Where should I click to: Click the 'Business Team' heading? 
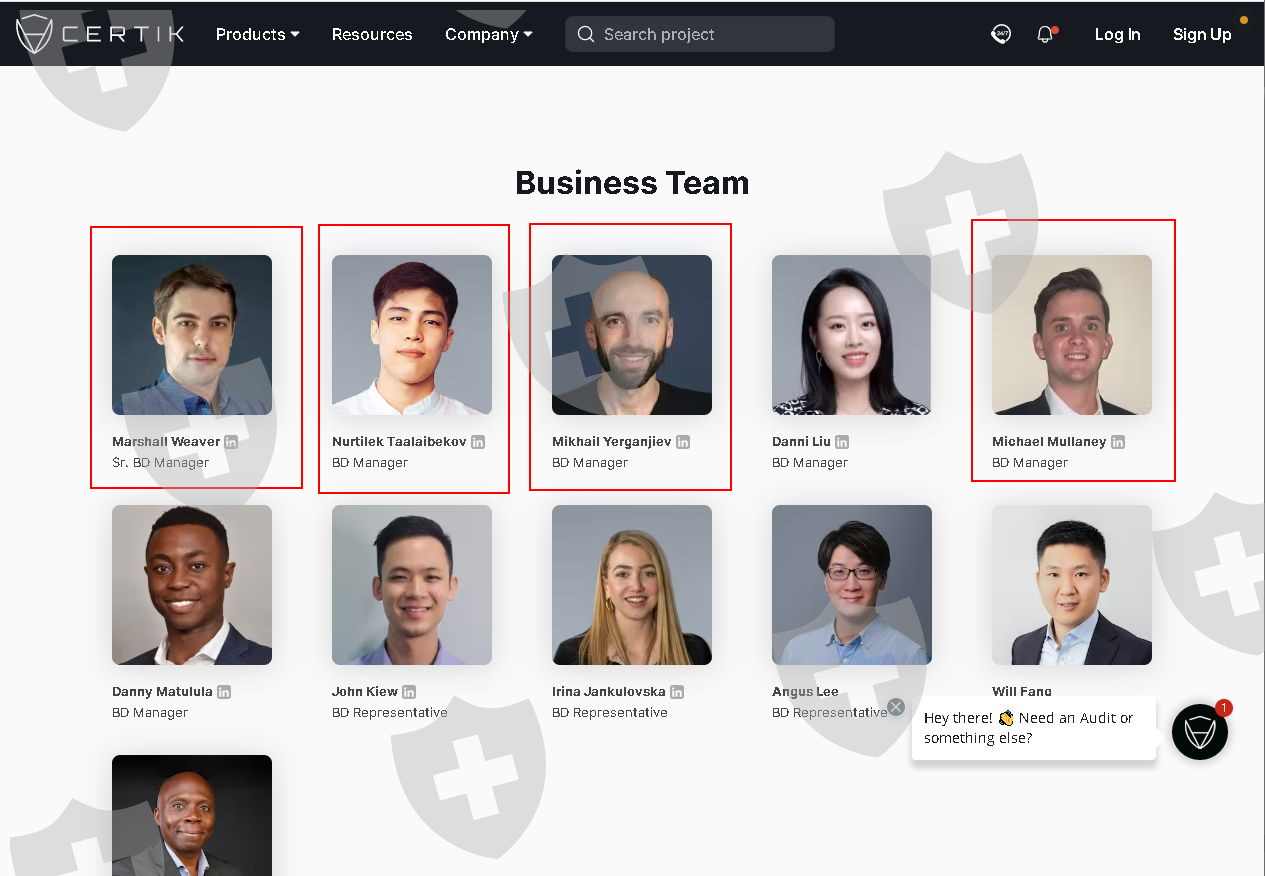click(632, 183)
